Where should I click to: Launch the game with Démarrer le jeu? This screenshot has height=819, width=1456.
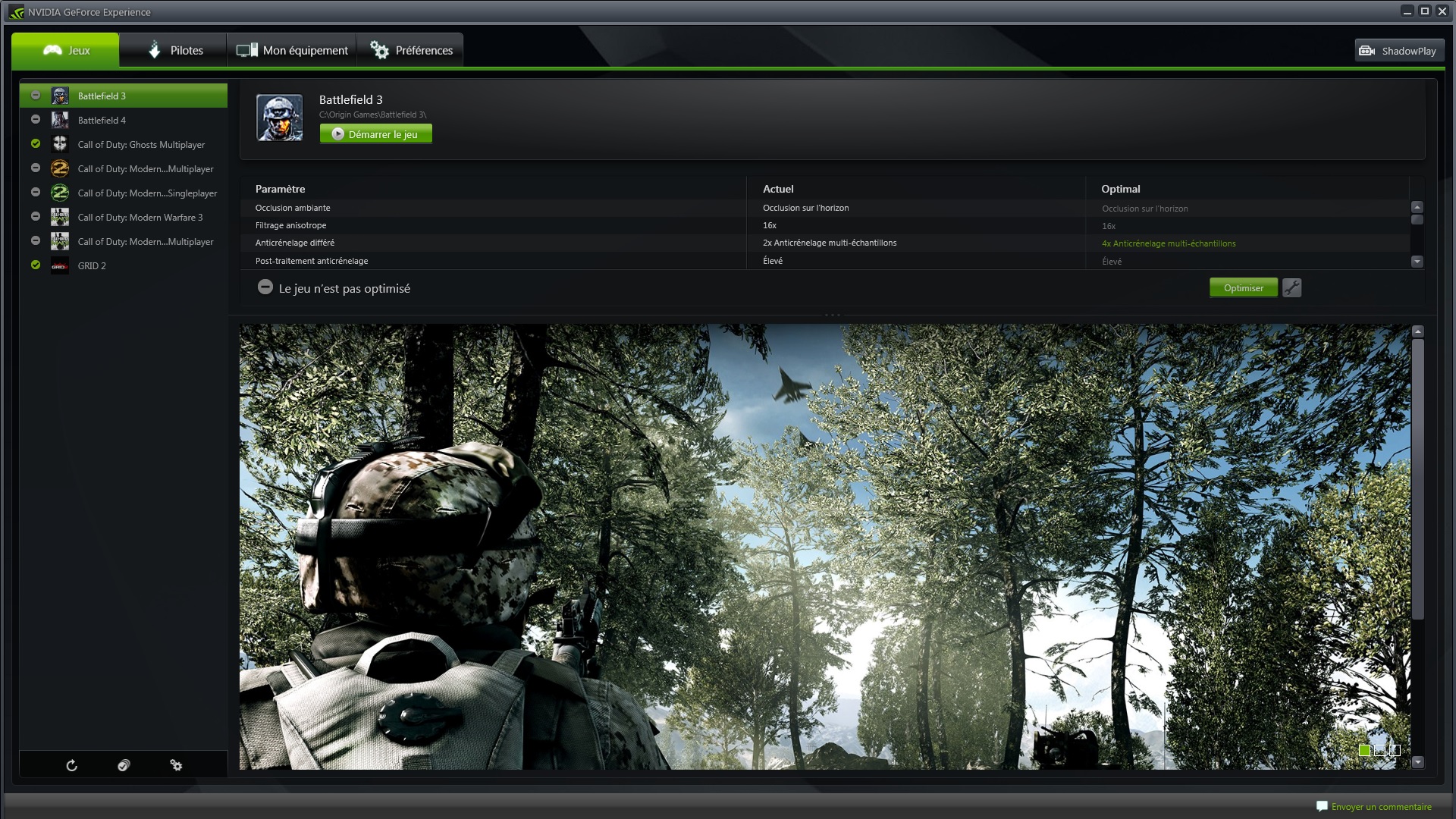tap(376, 134)
